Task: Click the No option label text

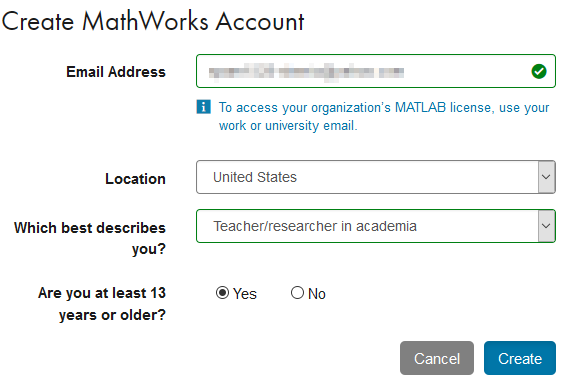Action: (317, 294)
